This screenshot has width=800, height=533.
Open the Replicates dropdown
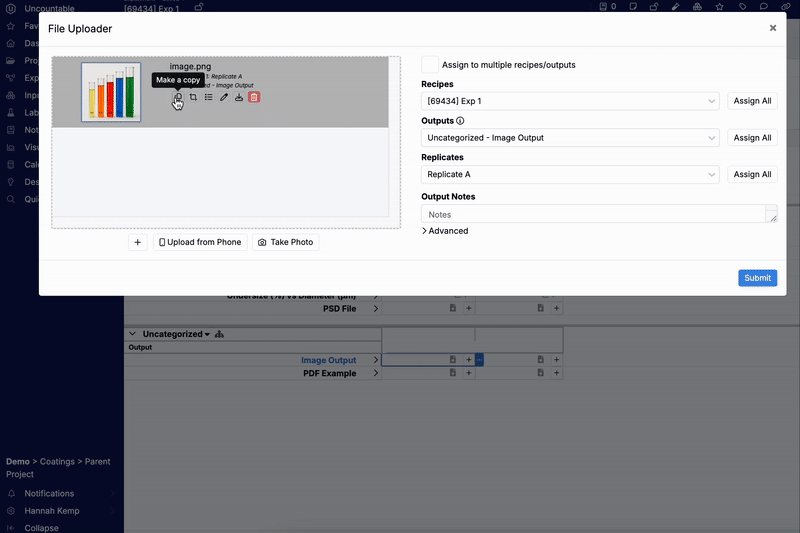pyautogui.click(x=570, y=175)
